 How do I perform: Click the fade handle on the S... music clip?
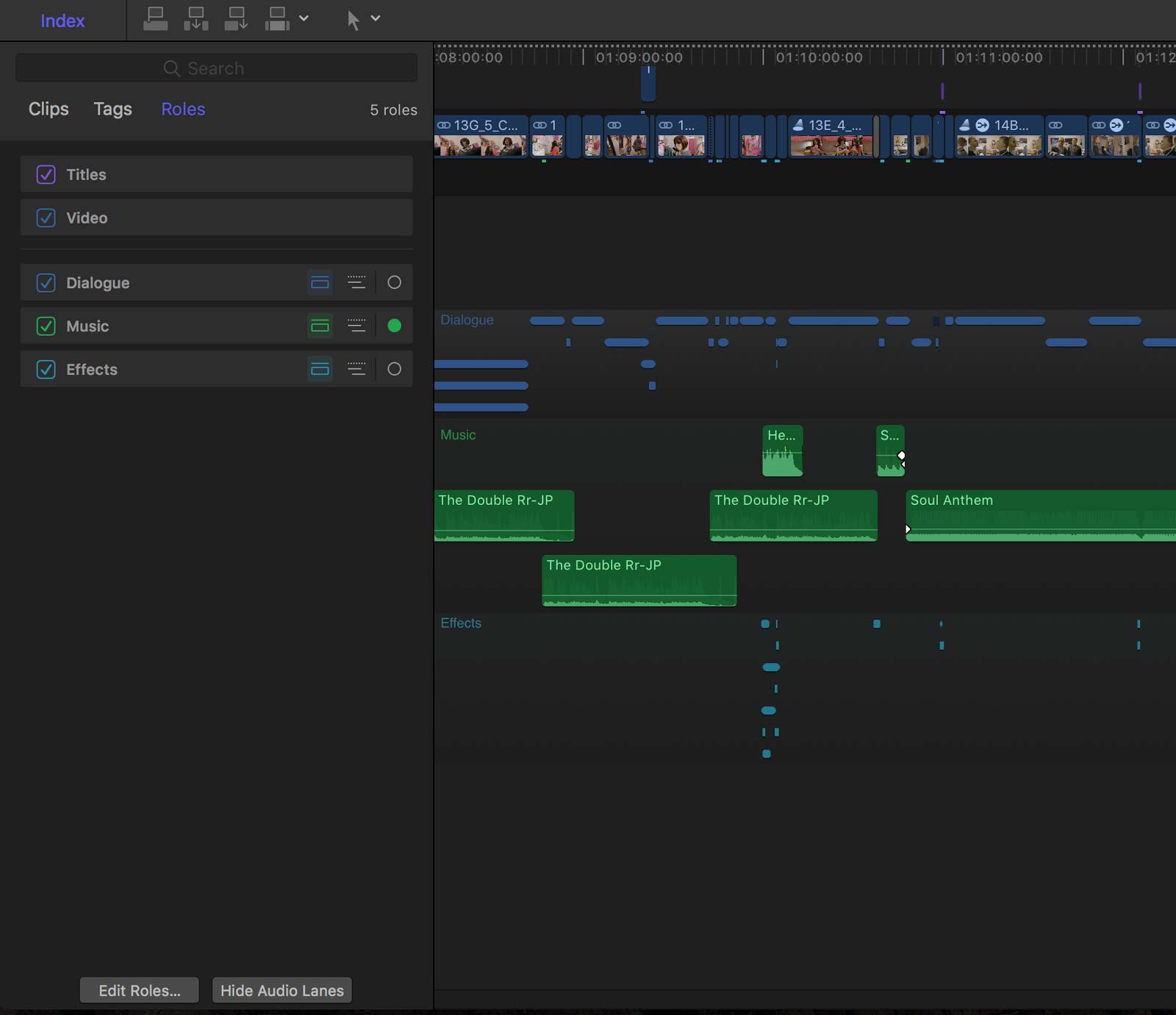[901, 456]
